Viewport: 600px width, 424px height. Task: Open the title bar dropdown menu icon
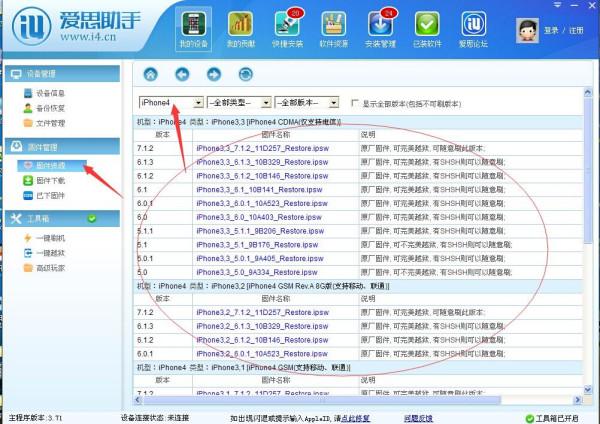(x=558, y=5)
